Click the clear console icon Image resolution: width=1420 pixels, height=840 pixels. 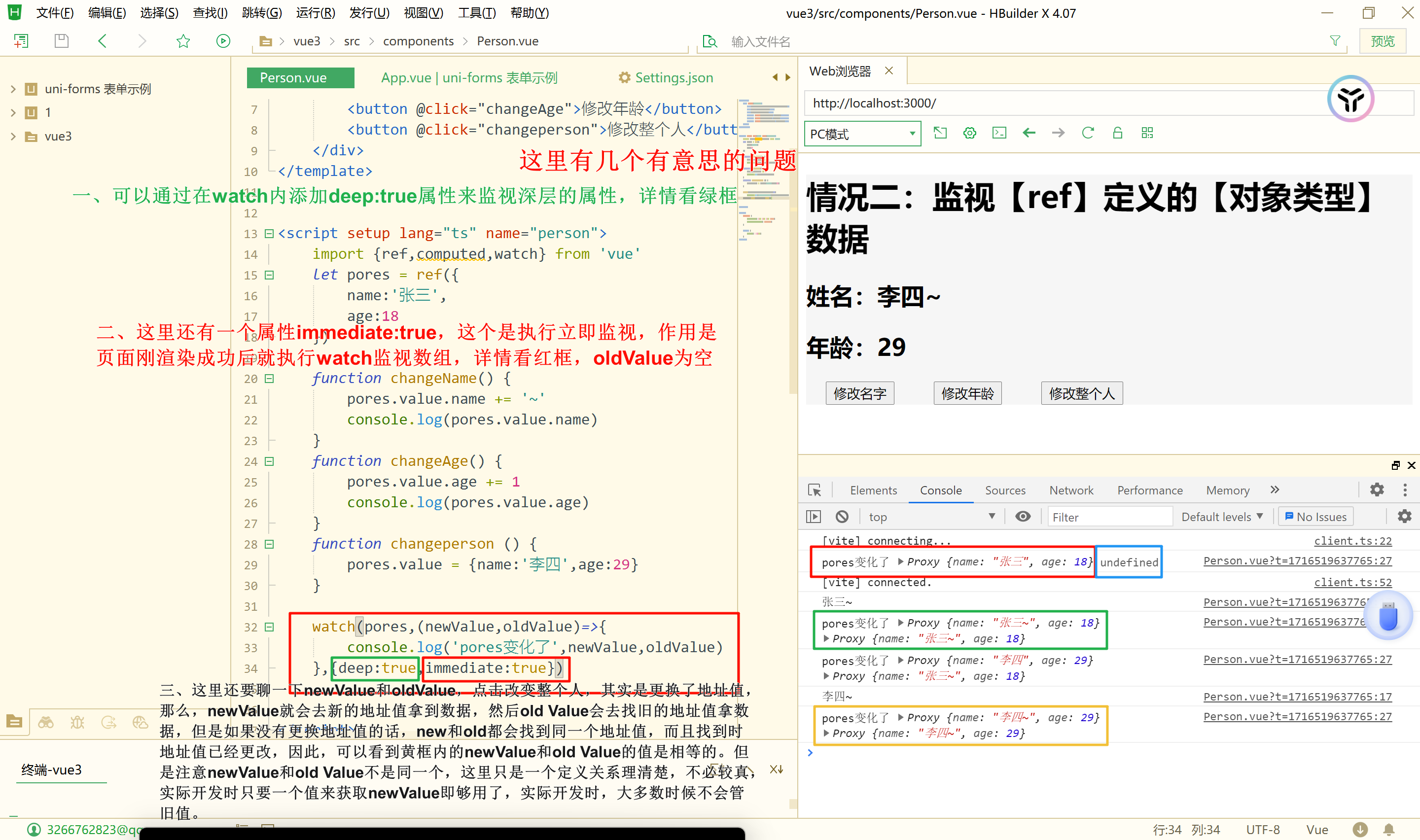(842, 516)
